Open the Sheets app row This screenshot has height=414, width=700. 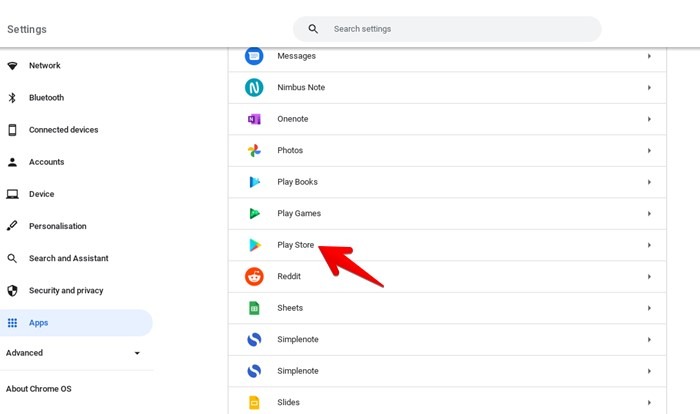click(447, 308)
